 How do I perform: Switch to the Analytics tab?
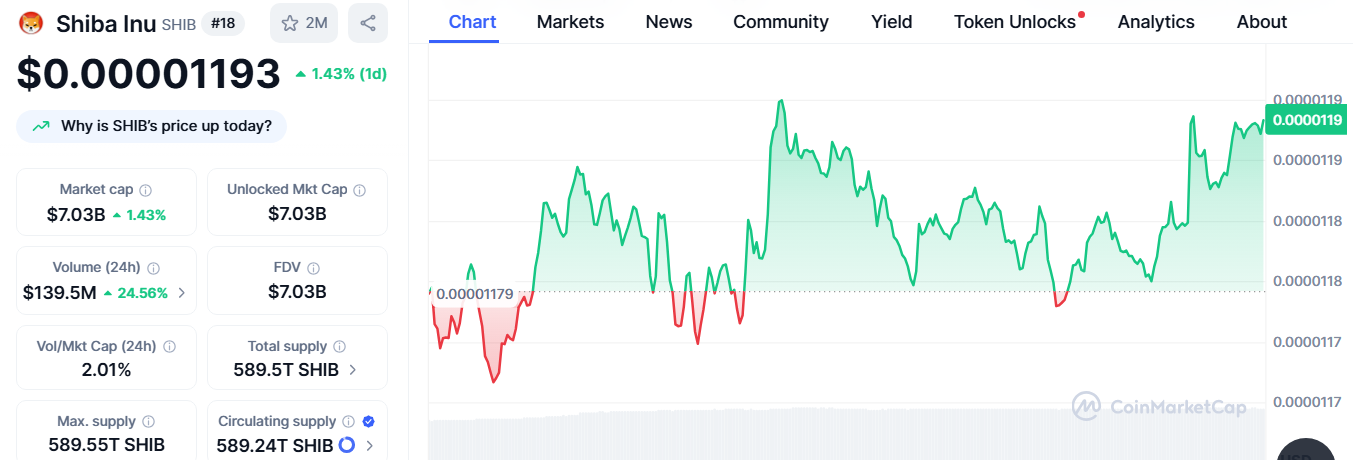[1156, 22]
